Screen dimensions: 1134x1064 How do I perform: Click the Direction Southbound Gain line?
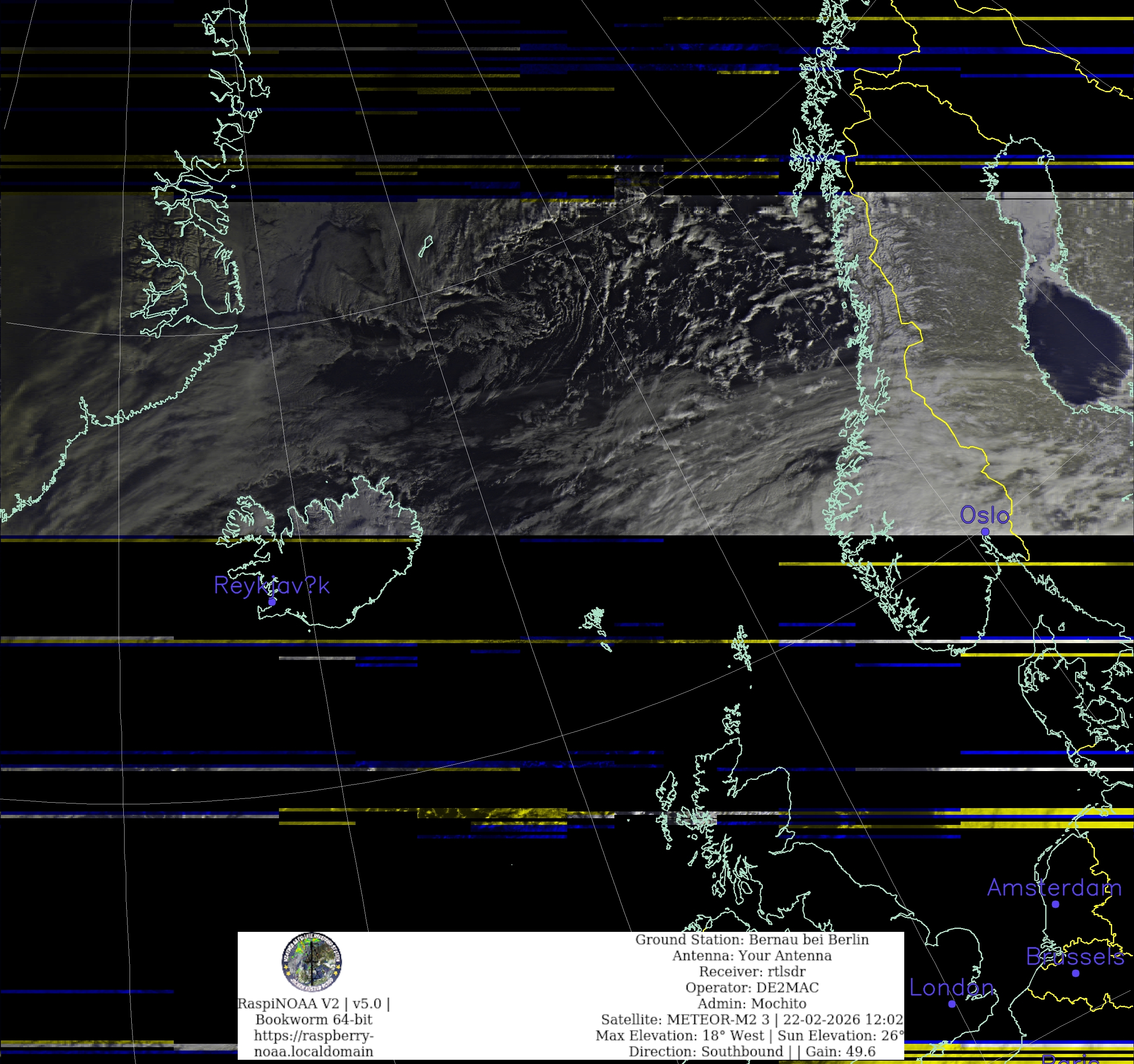pos(752,1051)
